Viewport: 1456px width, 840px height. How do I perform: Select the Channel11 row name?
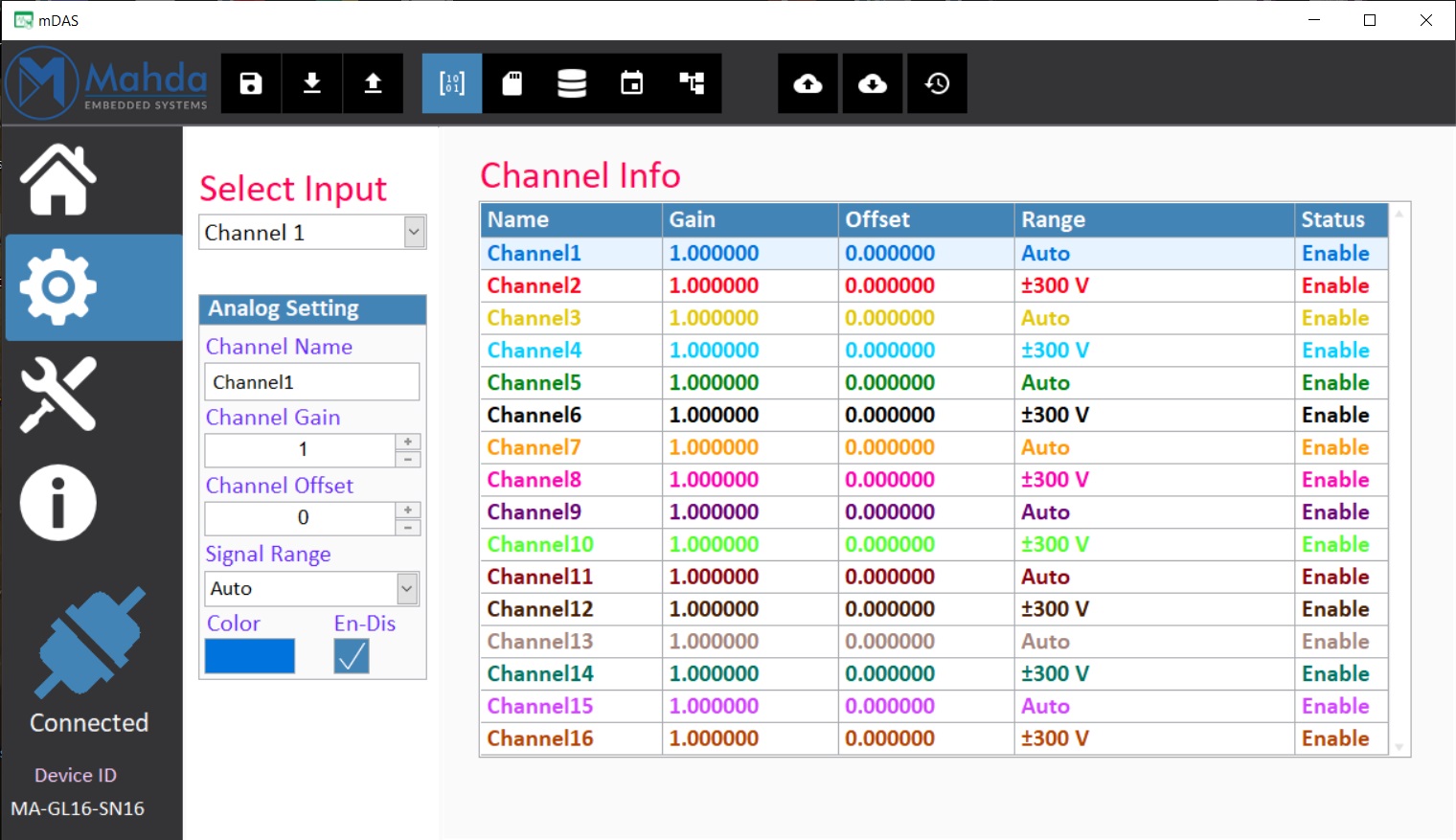540,577
